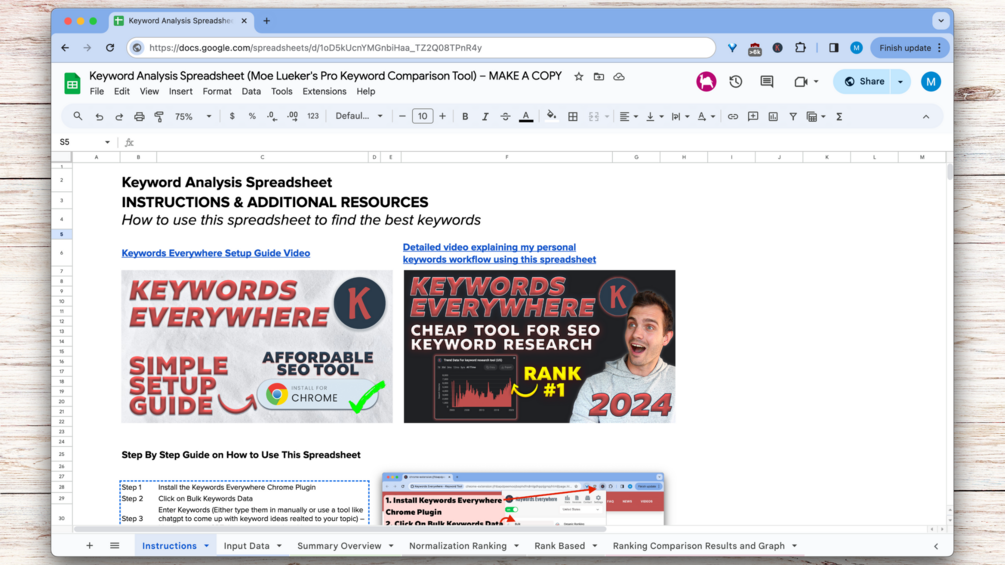Check the cloud document status icon
The width and height of the screenshot is (1005, 565).
click(619, 76)
